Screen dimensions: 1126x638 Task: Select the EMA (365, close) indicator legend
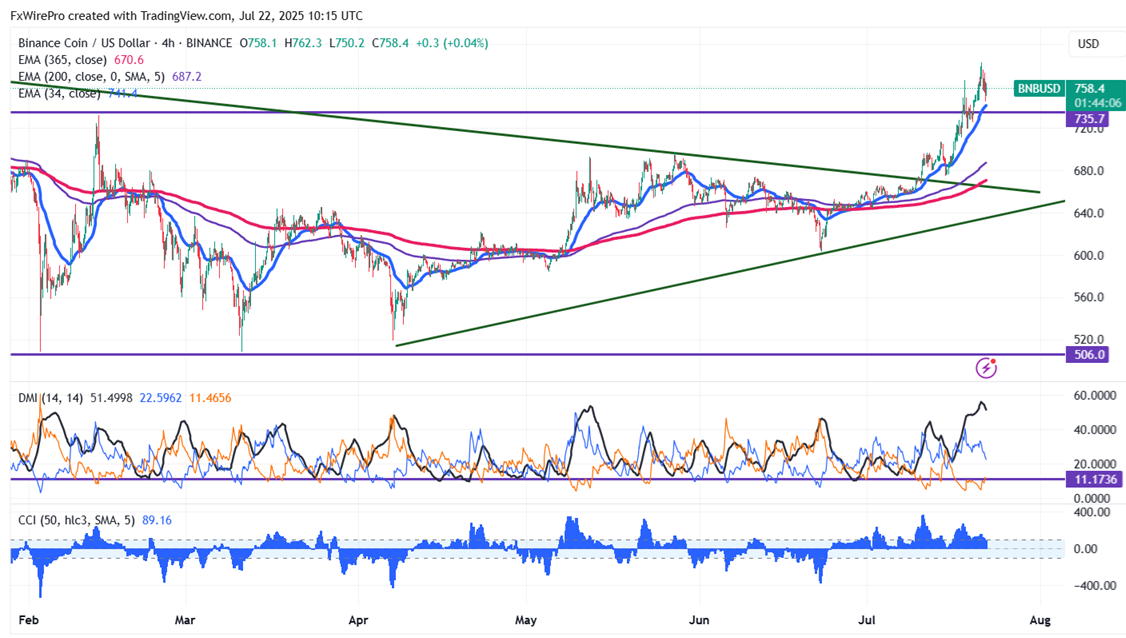click(62, 60)
